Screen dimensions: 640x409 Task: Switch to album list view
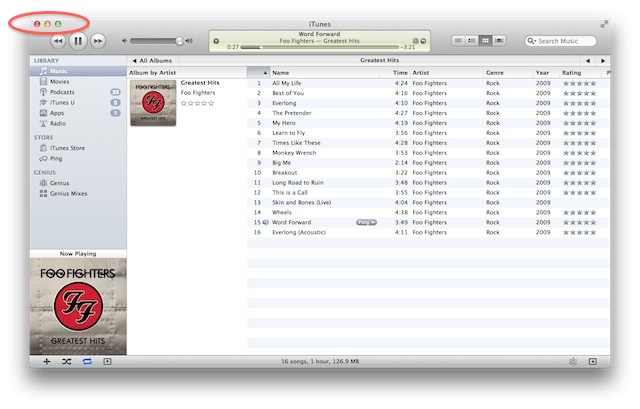coord(472,41)
